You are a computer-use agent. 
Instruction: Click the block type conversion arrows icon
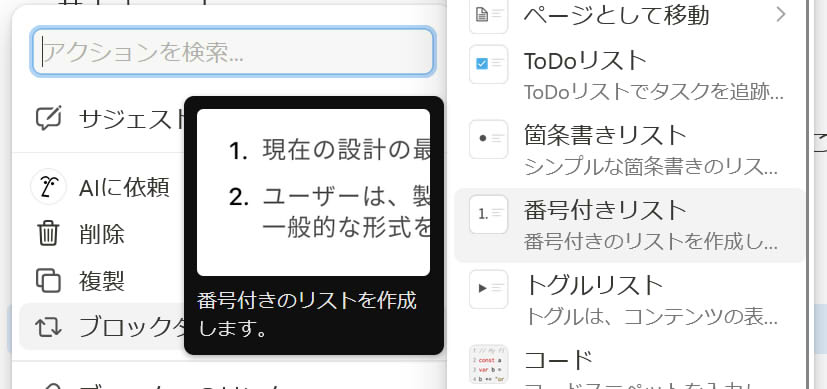[x=48, y=327]
